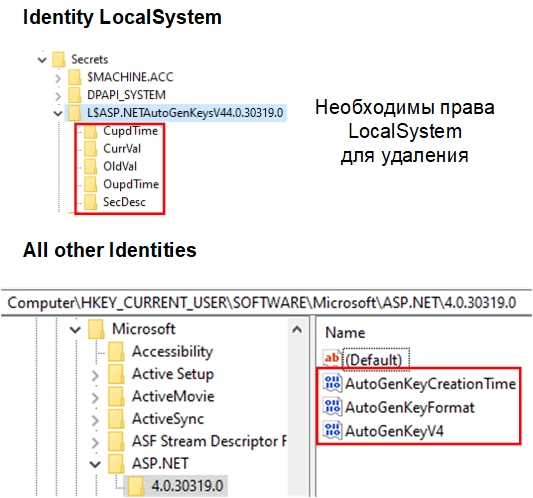Viewport: 533px width, 498px height.
Task: Select the DPAPI_SYSTEM key label
Action: click(x=126, y=95)
